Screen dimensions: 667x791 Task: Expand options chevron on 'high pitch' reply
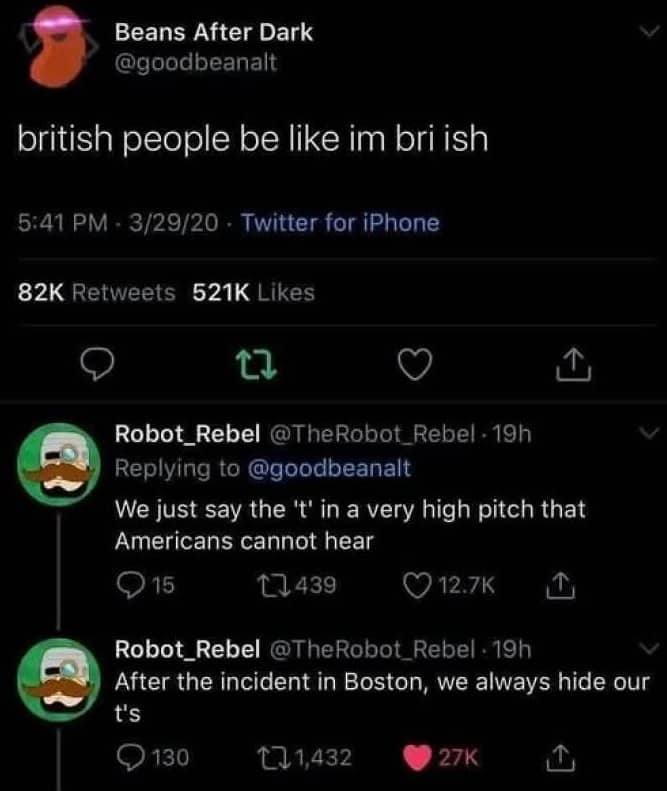[647, 435]
